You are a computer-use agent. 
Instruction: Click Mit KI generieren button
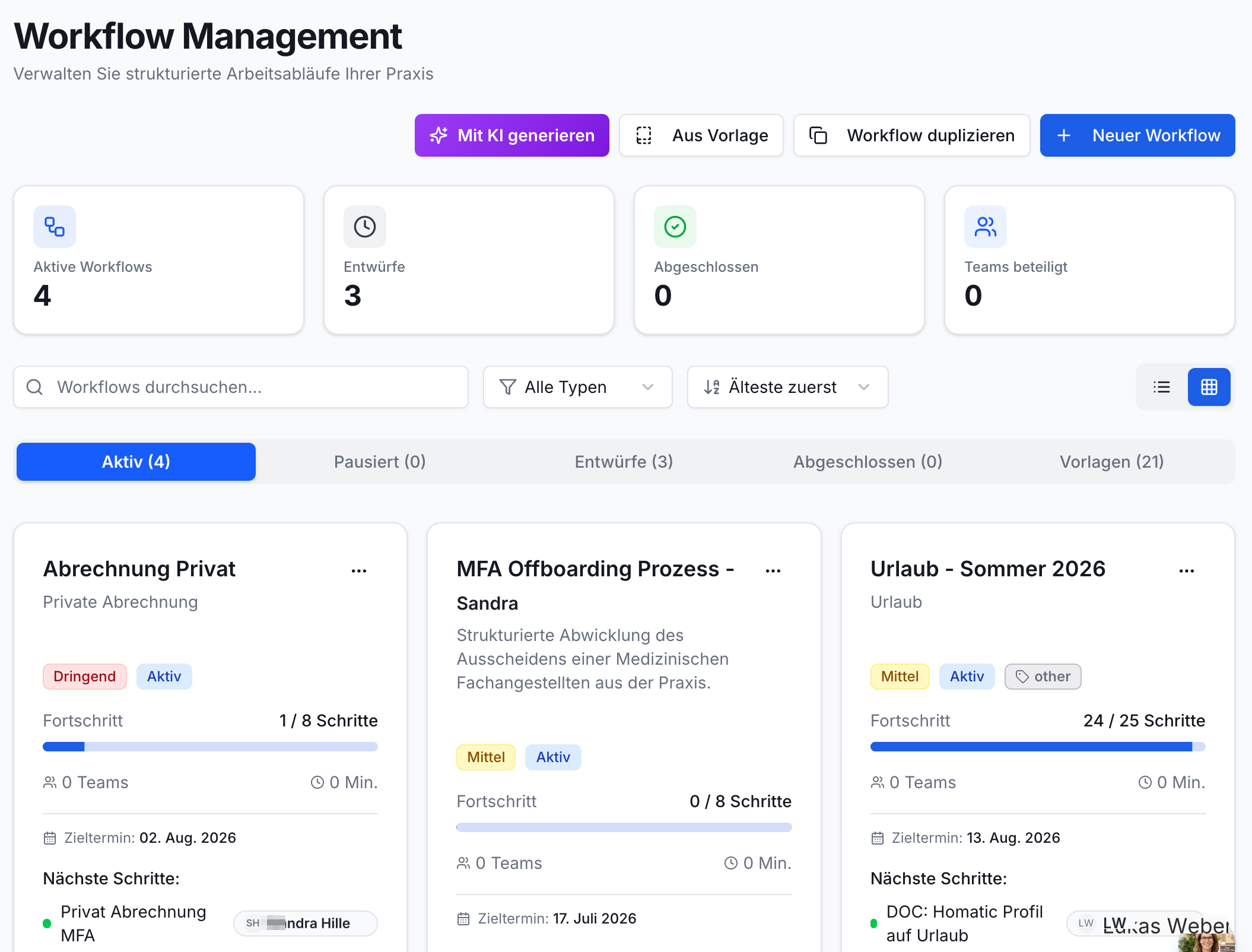512,135
